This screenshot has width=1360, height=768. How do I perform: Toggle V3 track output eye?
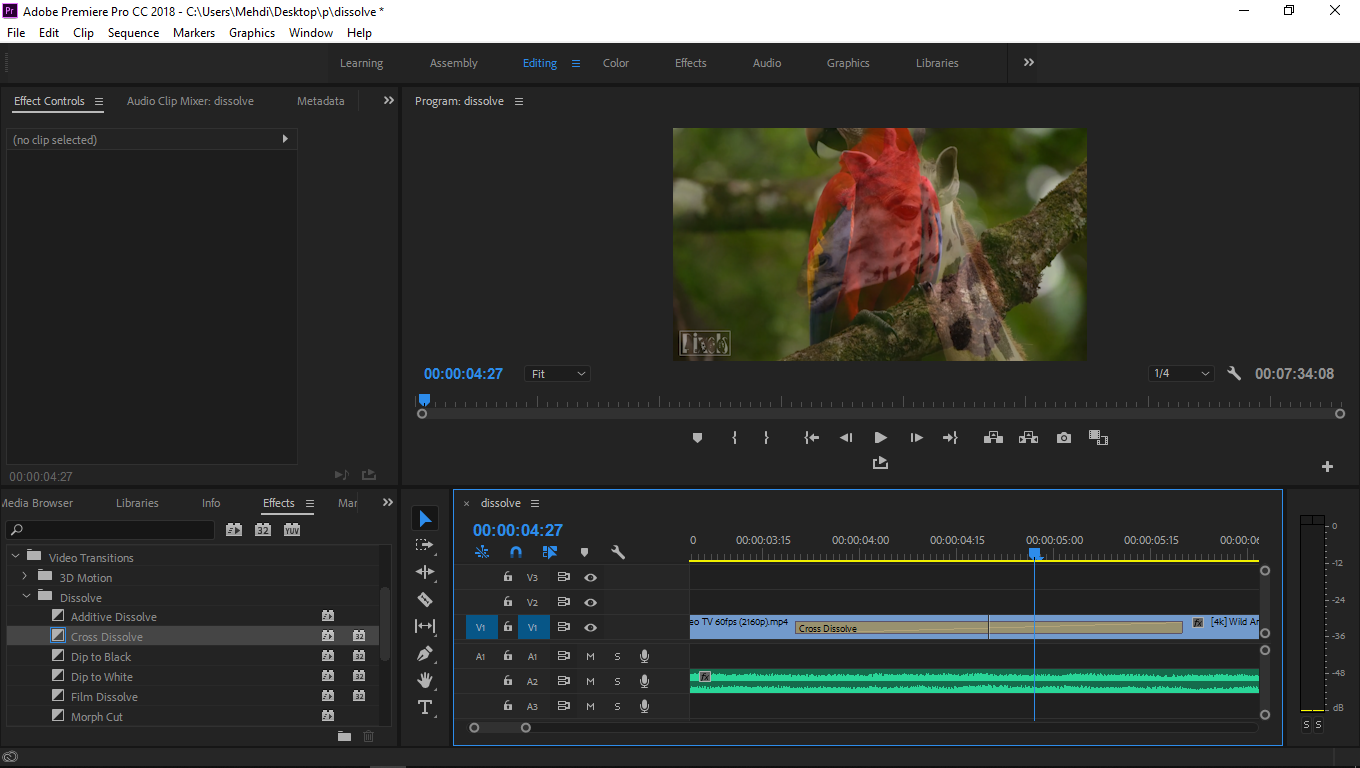click(x=591, y=577)
